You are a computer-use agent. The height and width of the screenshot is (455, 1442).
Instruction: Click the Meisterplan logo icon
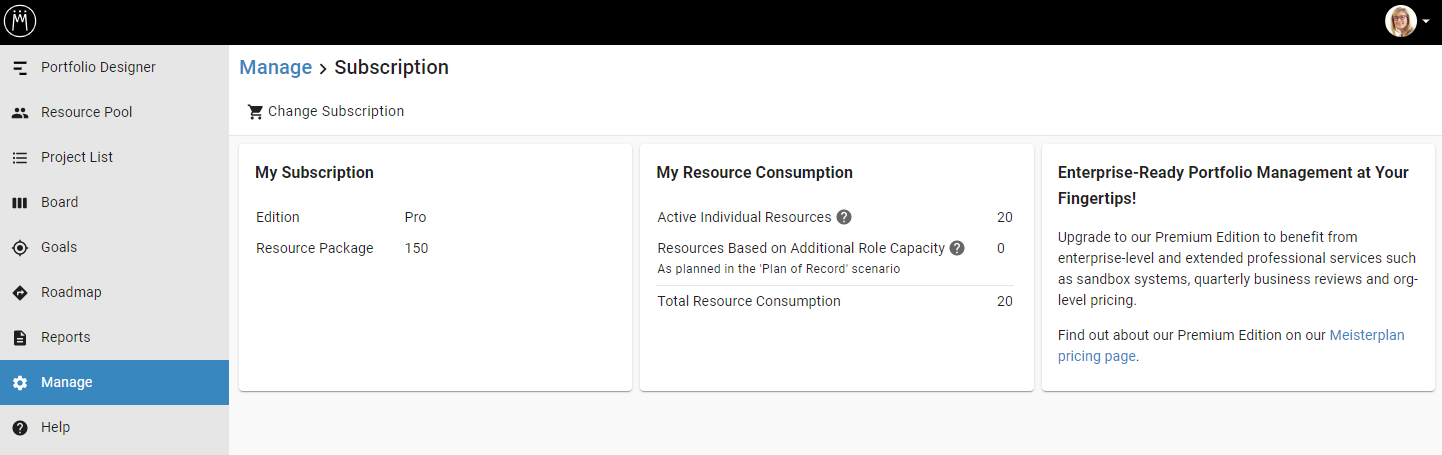point(20,21)
